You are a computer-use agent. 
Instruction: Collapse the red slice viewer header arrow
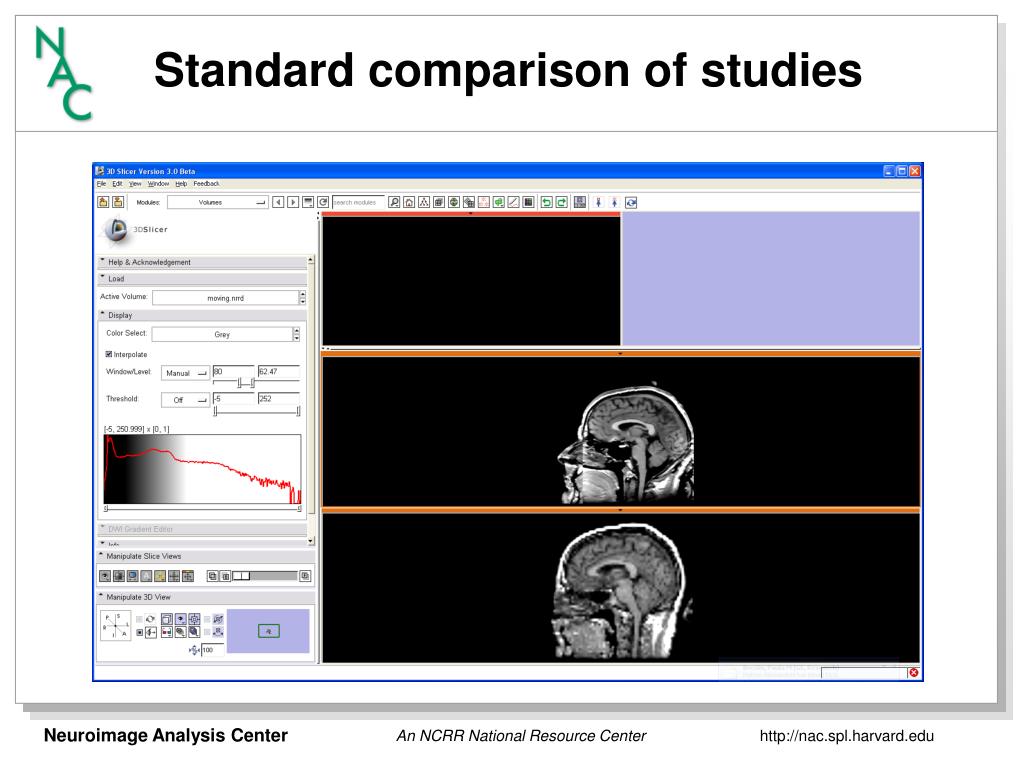tap(470, 213)
